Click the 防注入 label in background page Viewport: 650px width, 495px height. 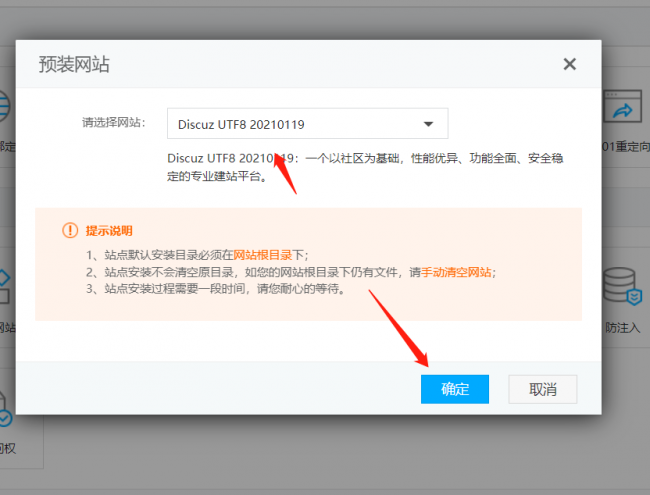pos(623,328)
